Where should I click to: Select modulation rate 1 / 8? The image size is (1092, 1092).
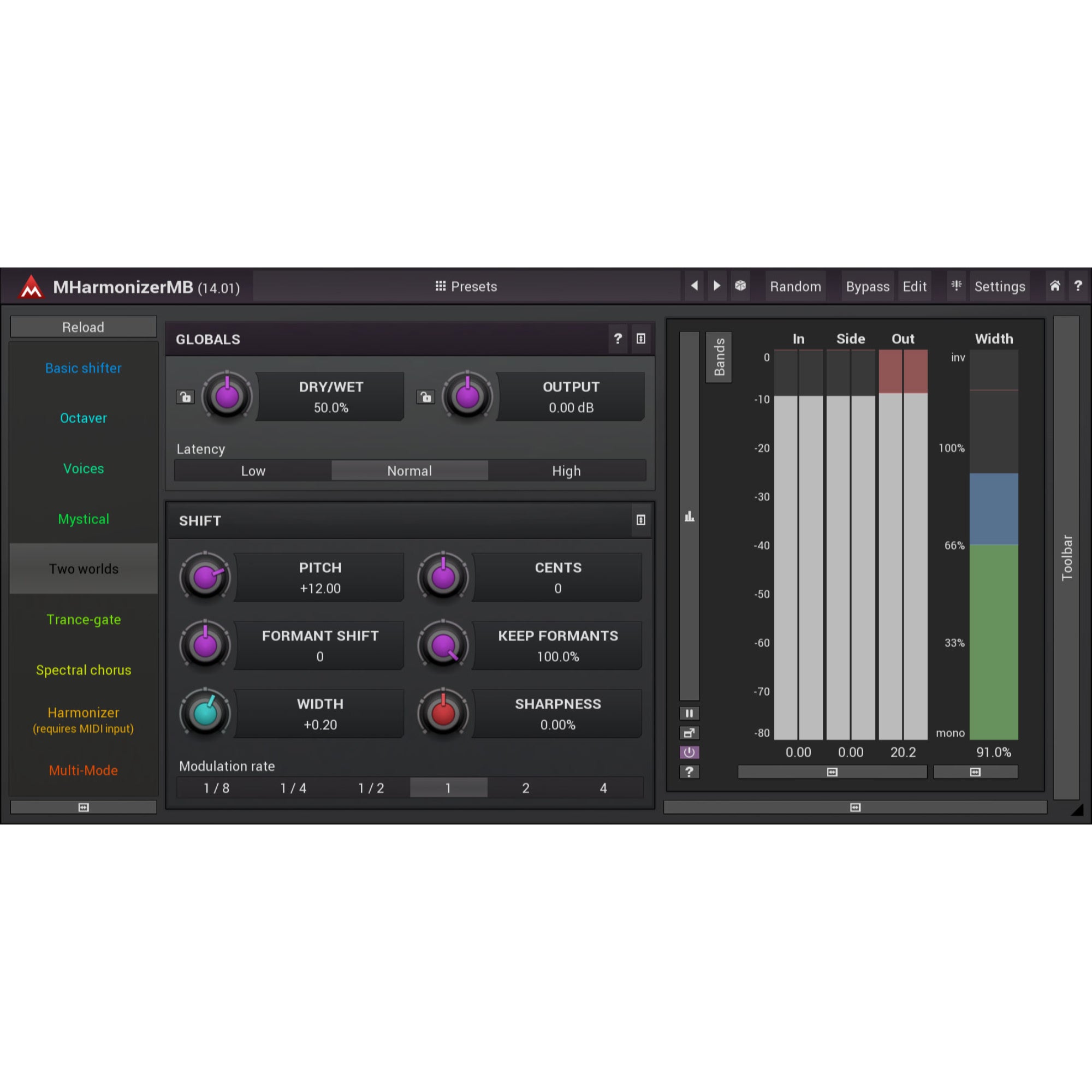coord(216,788)
